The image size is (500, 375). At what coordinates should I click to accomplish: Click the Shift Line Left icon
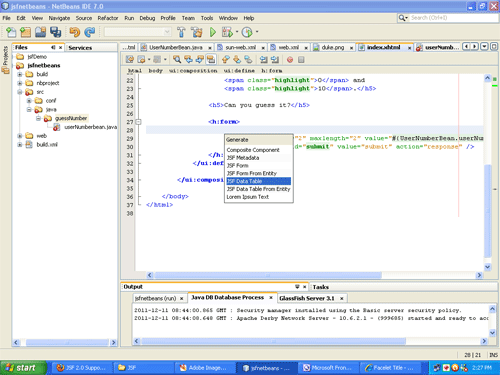(264, 60)
